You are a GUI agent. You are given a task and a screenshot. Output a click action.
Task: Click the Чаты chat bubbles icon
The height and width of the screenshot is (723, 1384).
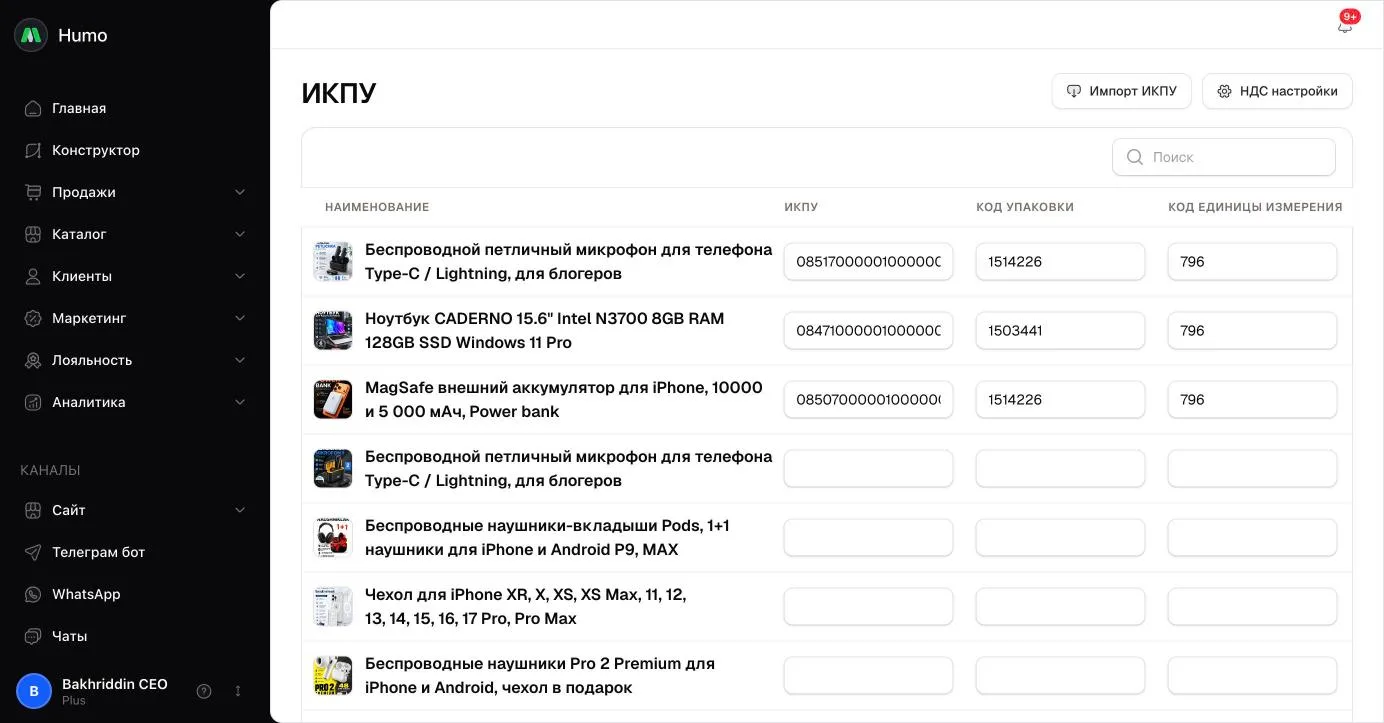tap(33, 636)
